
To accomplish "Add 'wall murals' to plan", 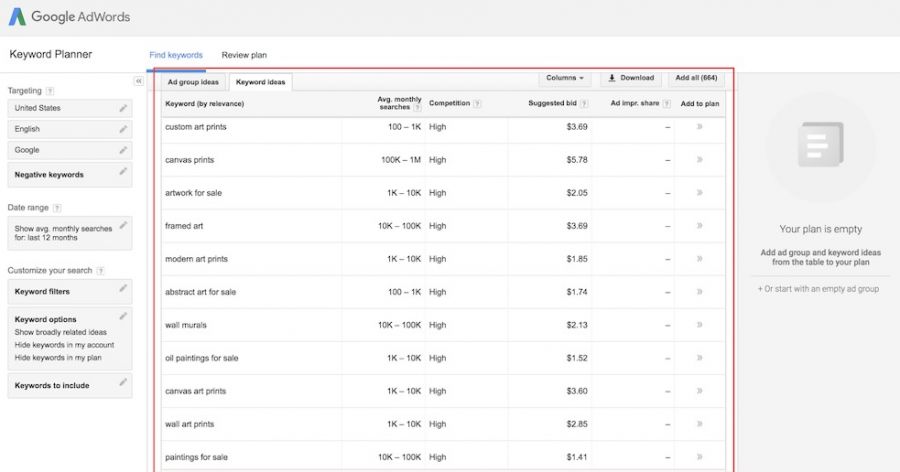I will pos(700,325).
